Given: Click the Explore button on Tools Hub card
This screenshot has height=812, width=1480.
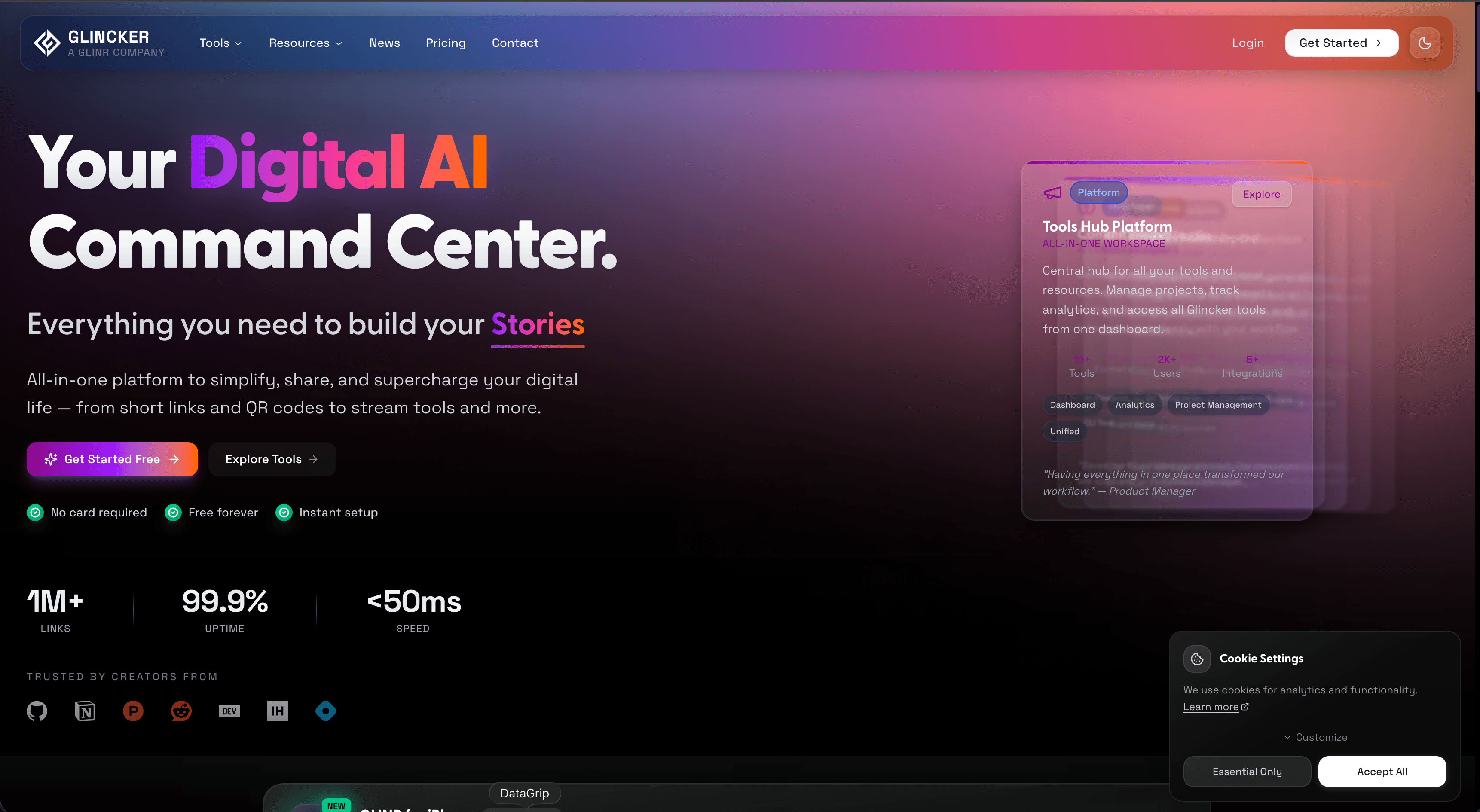Looking at the screenshot, I should pos(1261,194).
